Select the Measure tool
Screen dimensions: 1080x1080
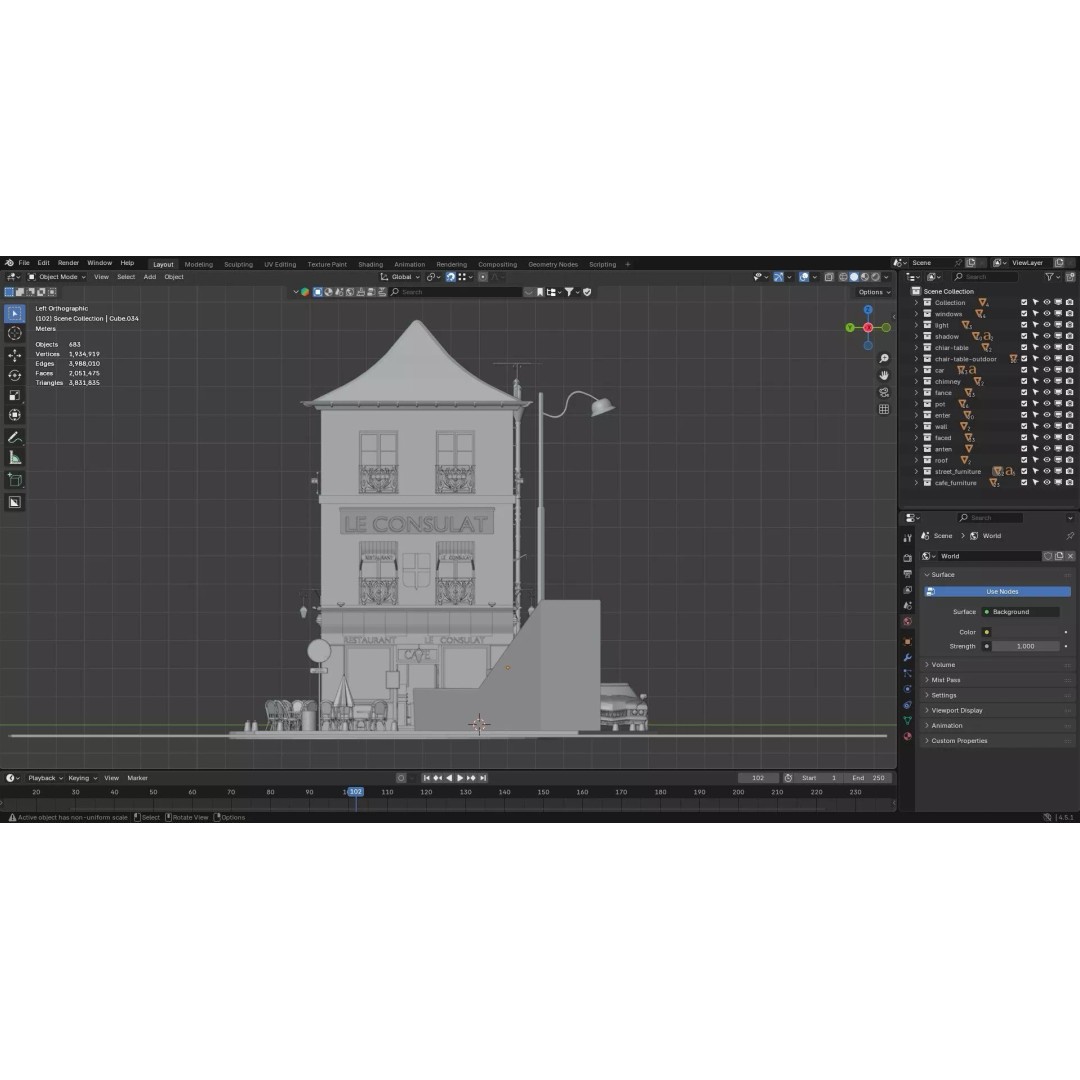click(14, 458)
